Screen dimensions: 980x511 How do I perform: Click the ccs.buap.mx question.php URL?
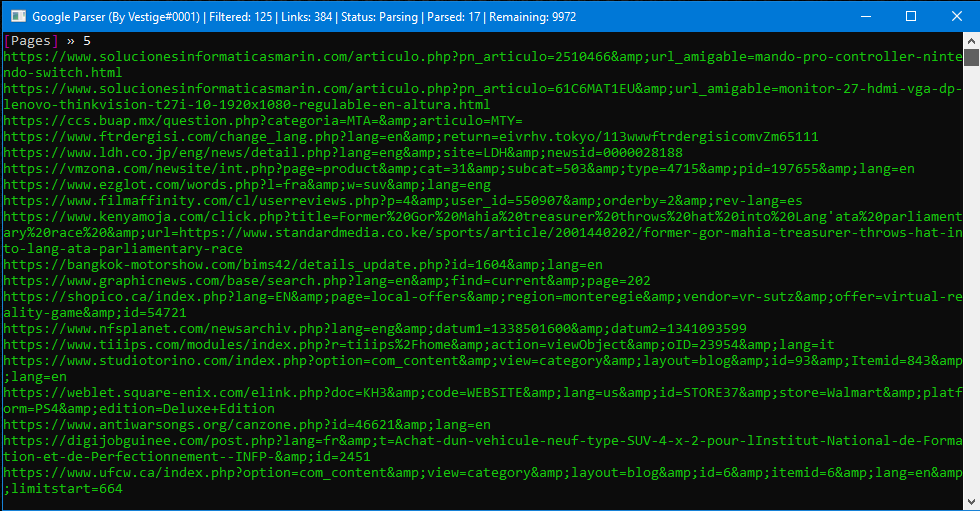click(263, 121)
